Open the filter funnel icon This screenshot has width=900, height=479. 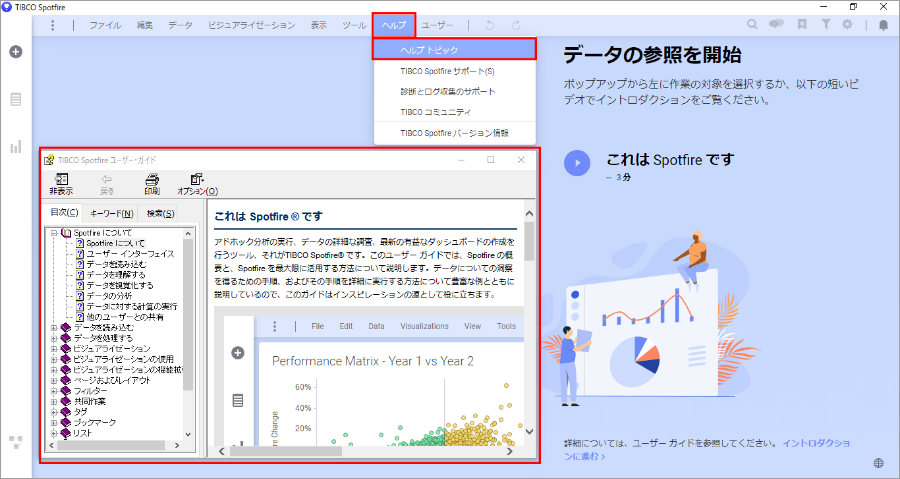[825, 24]
